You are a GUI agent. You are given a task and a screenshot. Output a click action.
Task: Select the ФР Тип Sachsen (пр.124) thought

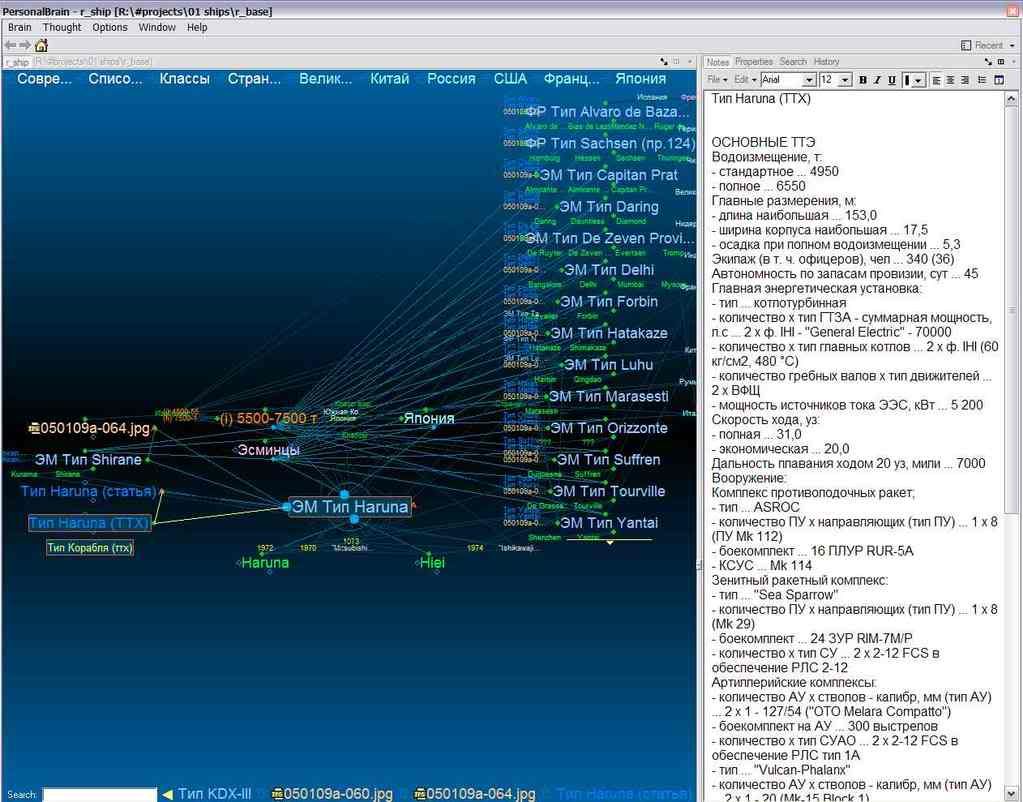tap(612, 144)
